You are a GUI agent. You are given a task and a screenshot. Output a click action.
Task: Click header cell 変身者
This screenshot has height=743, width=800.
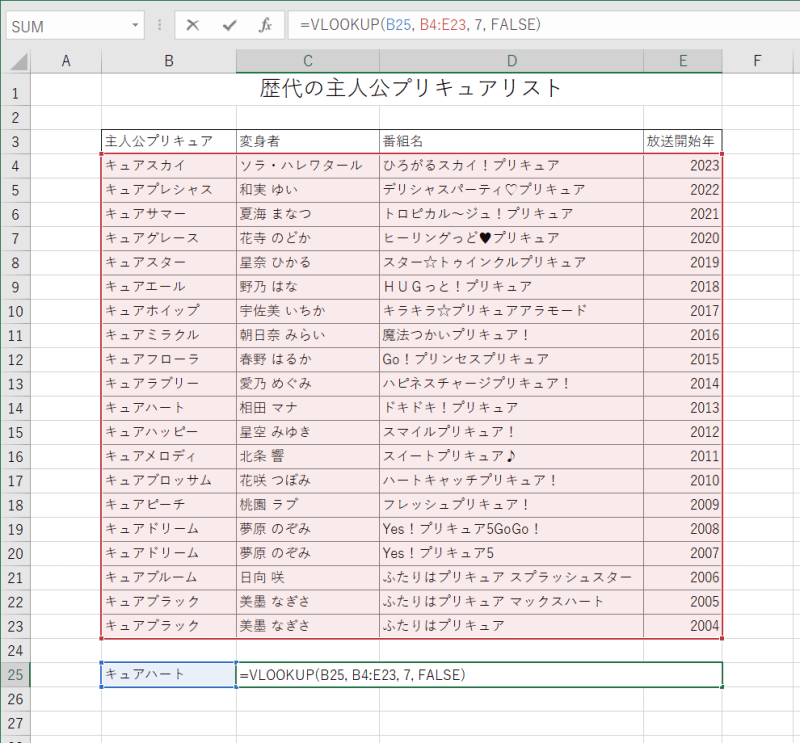[x=308, y=141]
